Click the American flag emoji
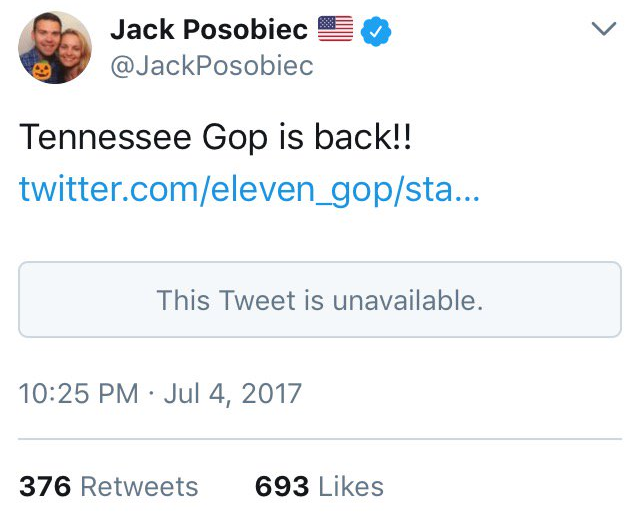 pos(336,30)
